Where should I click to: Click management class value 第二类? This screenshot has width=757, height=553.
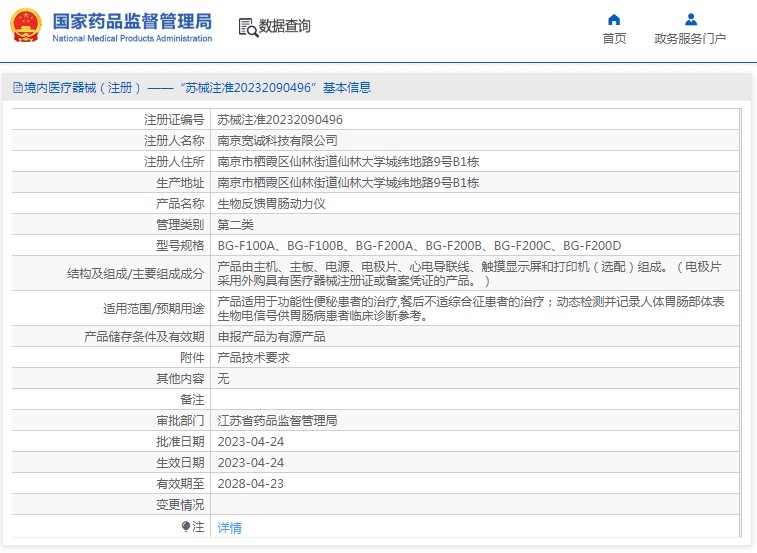(x=236, y=225)
